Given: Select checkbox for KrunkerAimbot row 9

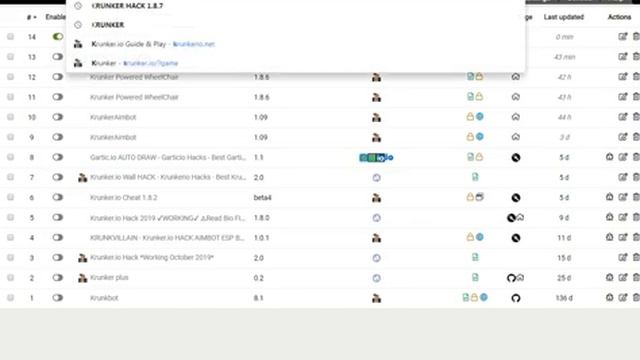Looking at the screenshot, I should [10, 137].
